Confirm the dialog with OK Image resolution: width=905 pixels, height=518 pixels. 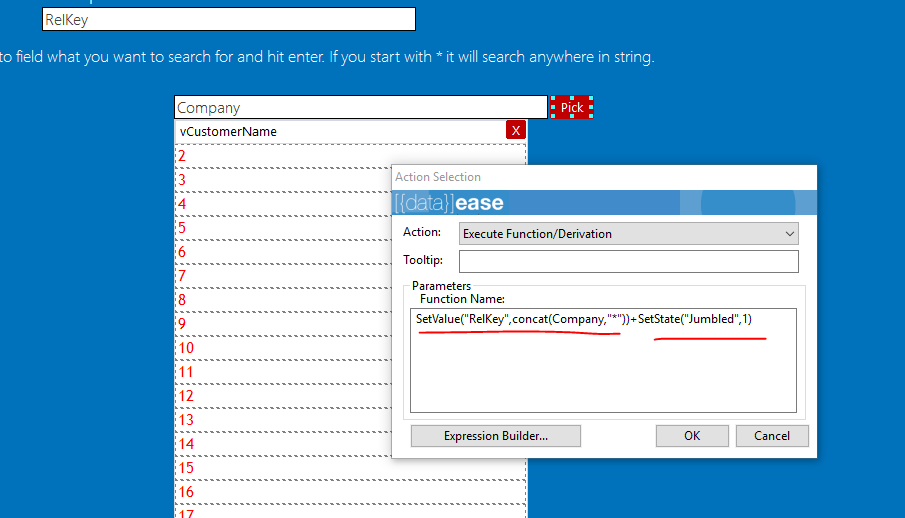coord(691,436)
